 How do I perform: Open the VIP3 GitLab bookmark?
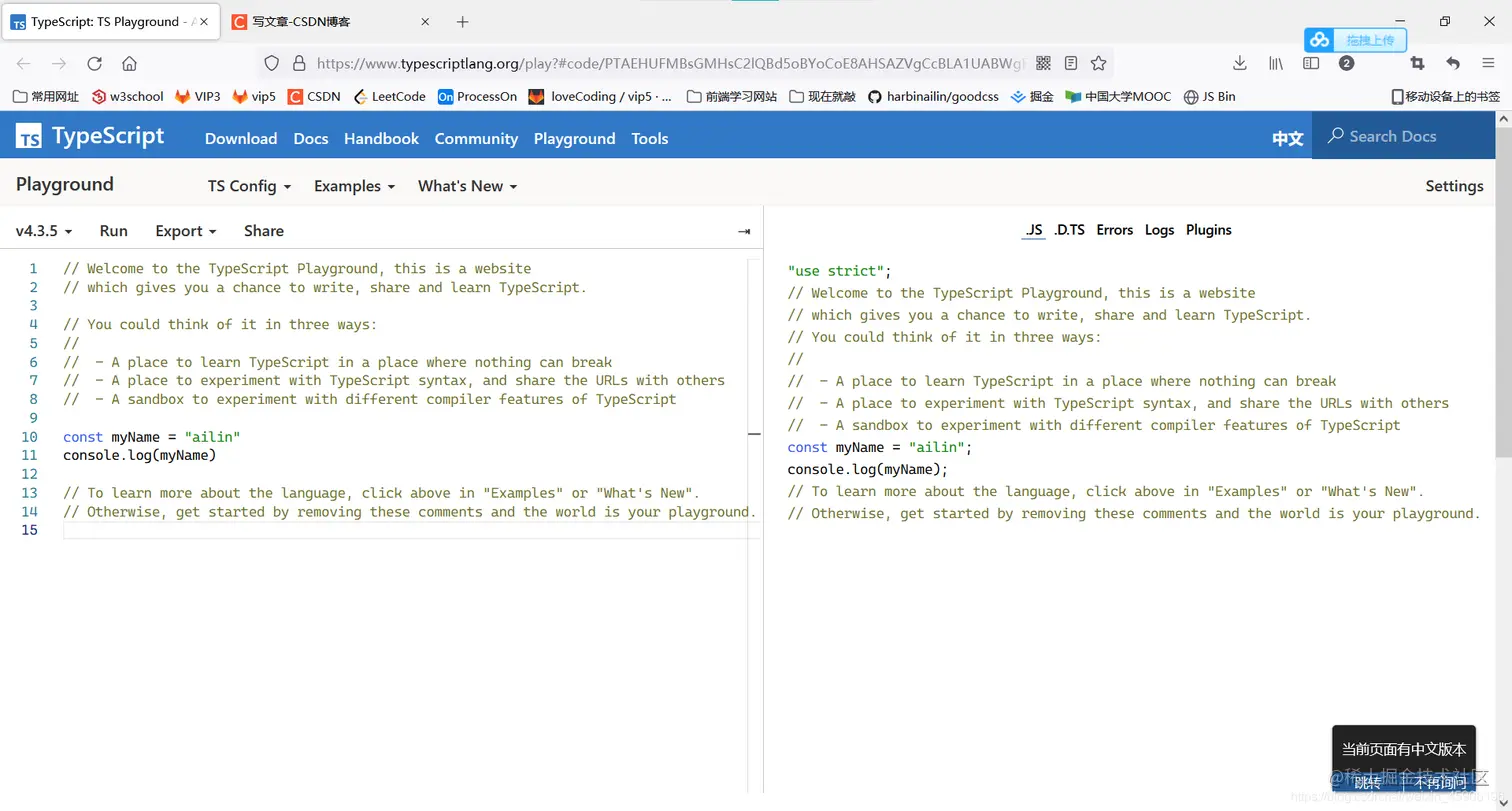[198, 97]
